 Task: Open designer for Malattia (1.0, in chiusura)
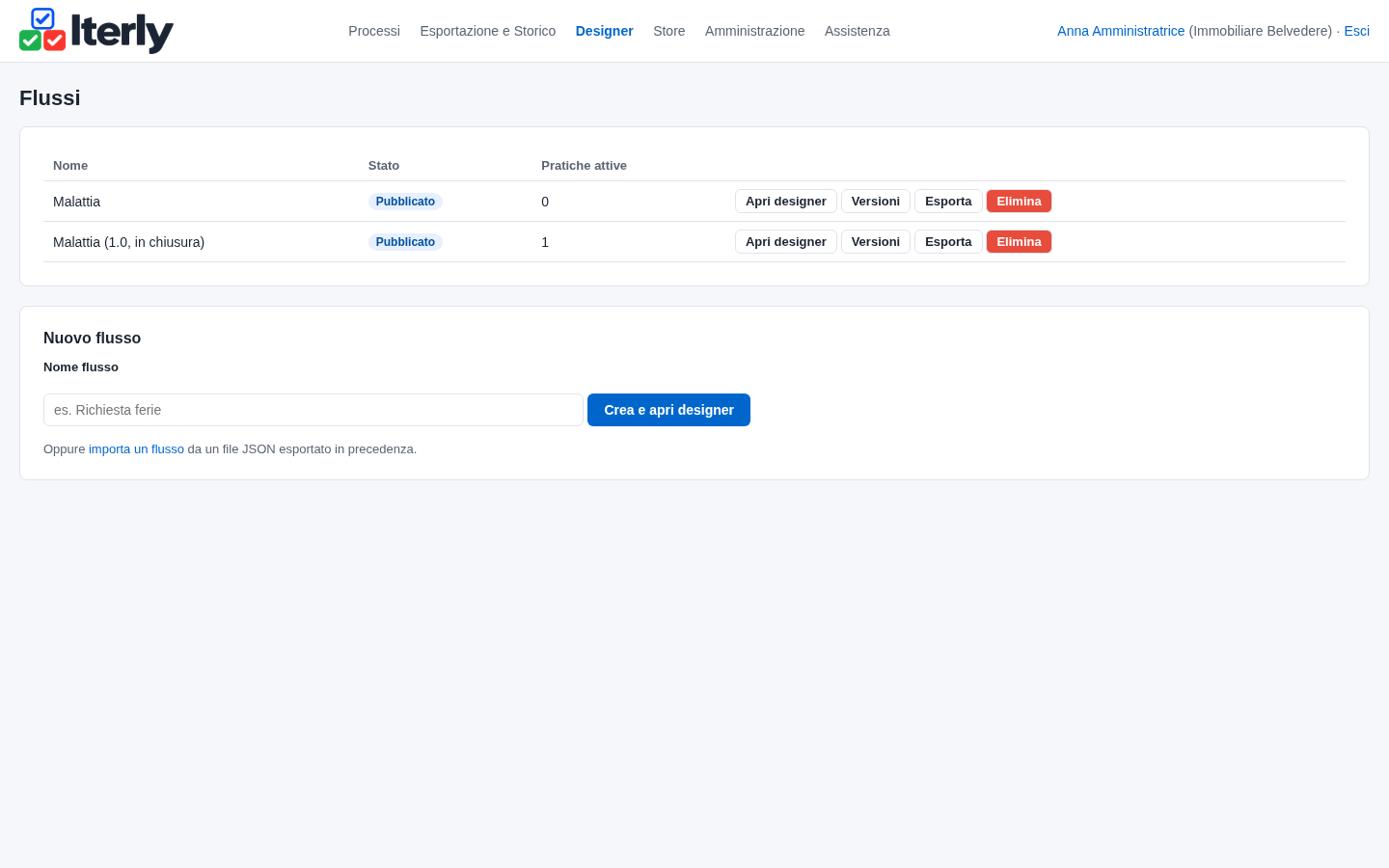coord(786,242)
